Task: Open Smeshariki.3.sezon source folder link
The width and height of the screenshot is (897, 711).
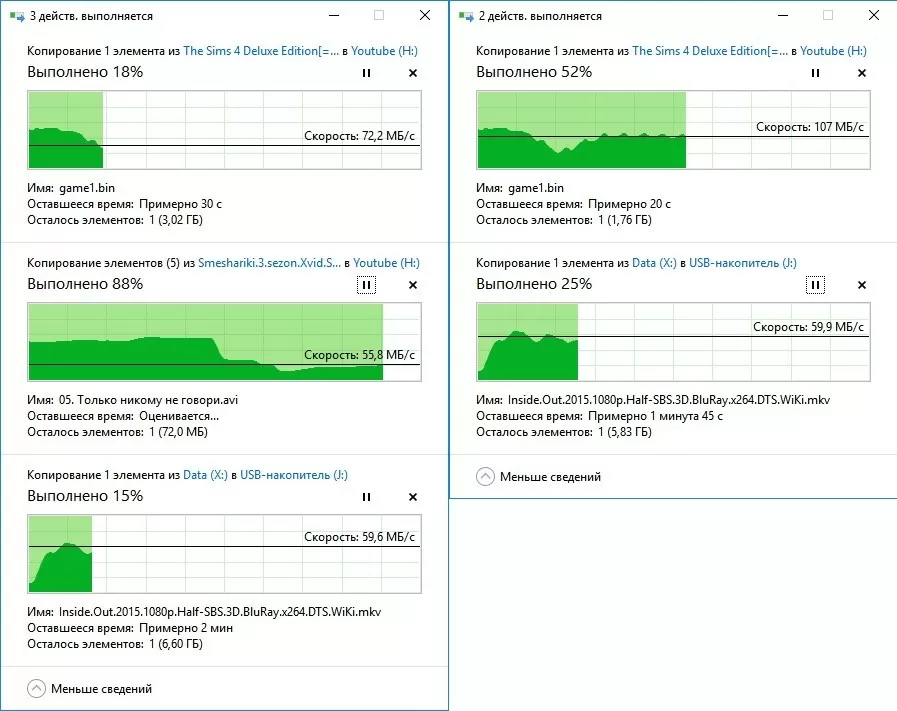Action: click(x=269, y=263)
